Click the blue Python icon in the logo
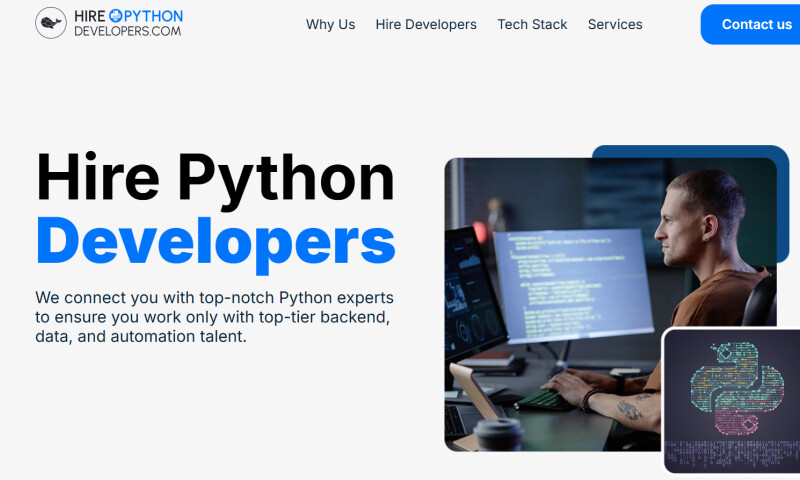The height and width of the screenshot is (480, 800). 115,16
